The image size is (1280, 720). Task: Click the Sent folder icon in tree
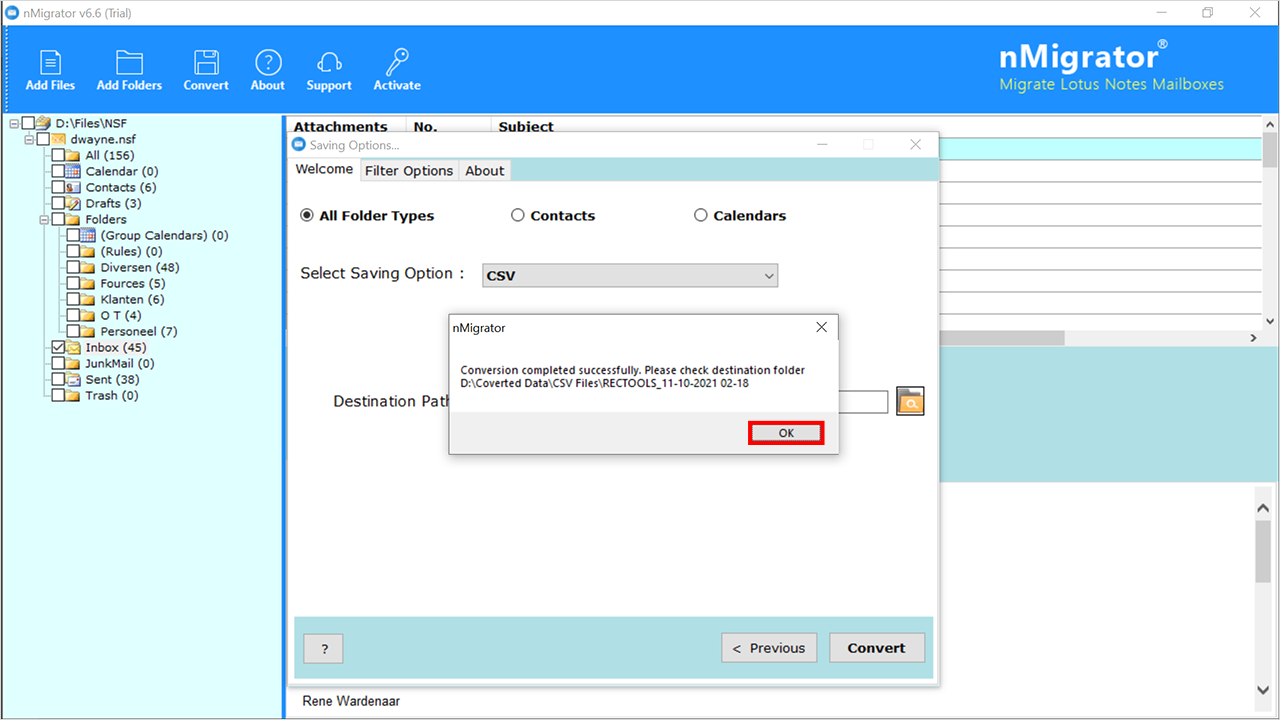[x=73, y=379]
